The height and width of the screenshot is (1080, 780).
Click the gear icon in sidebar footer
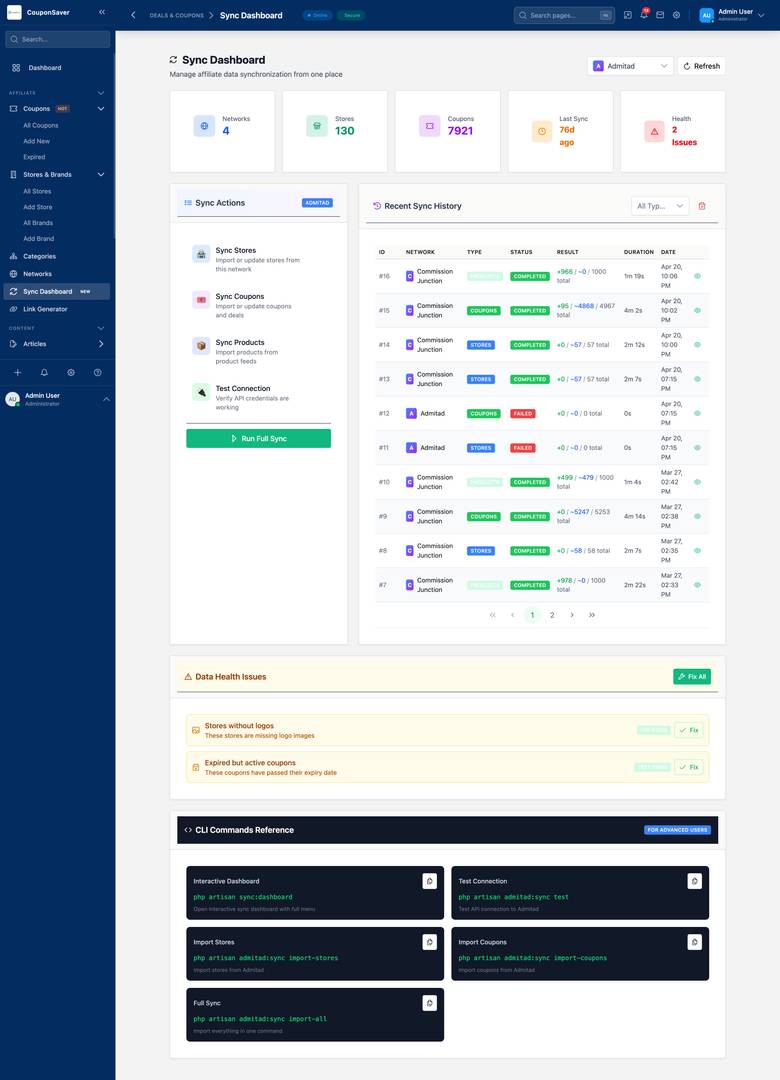(71, 372)
